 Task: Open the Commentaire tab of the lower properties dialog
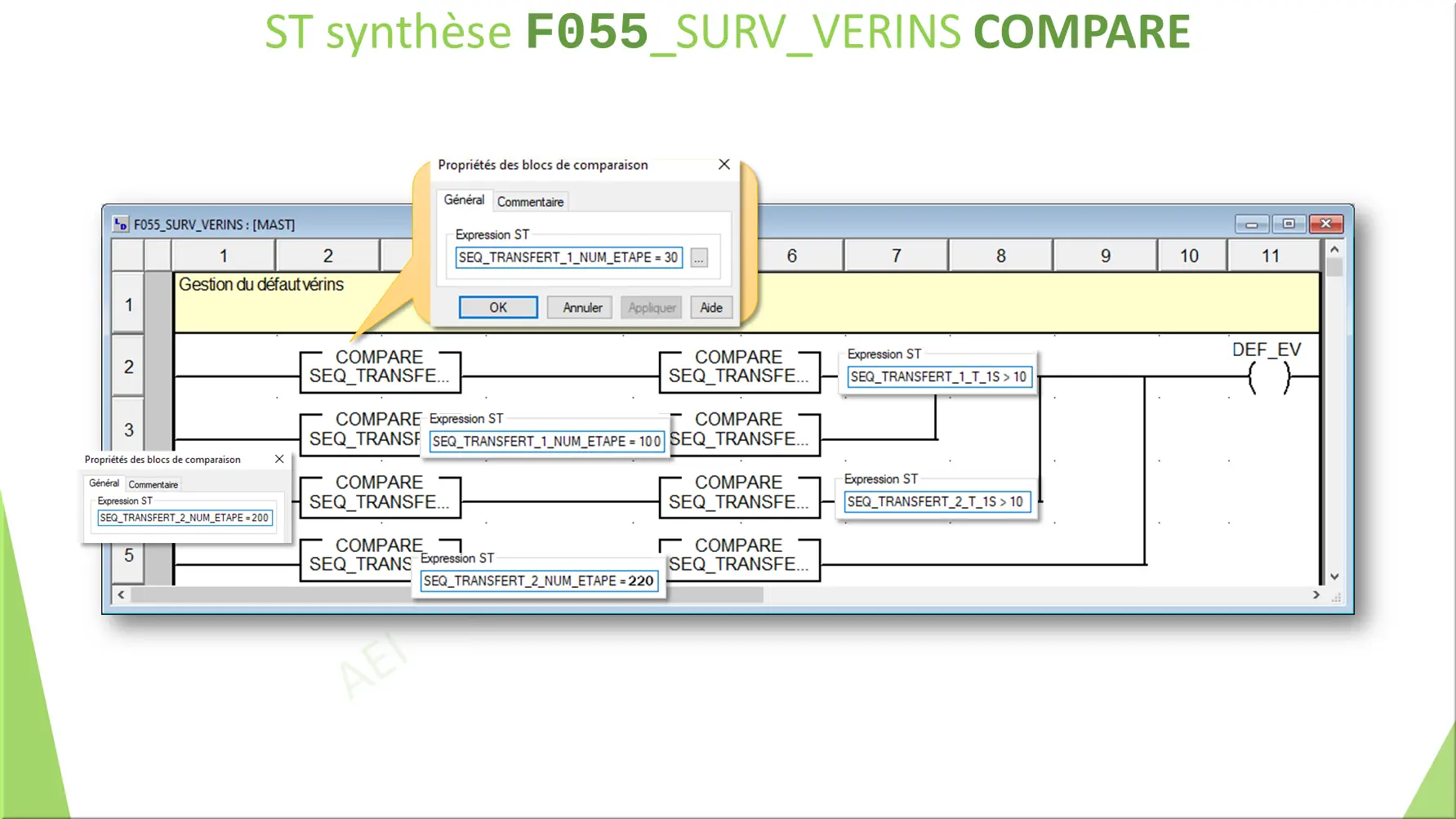[153, 483]
